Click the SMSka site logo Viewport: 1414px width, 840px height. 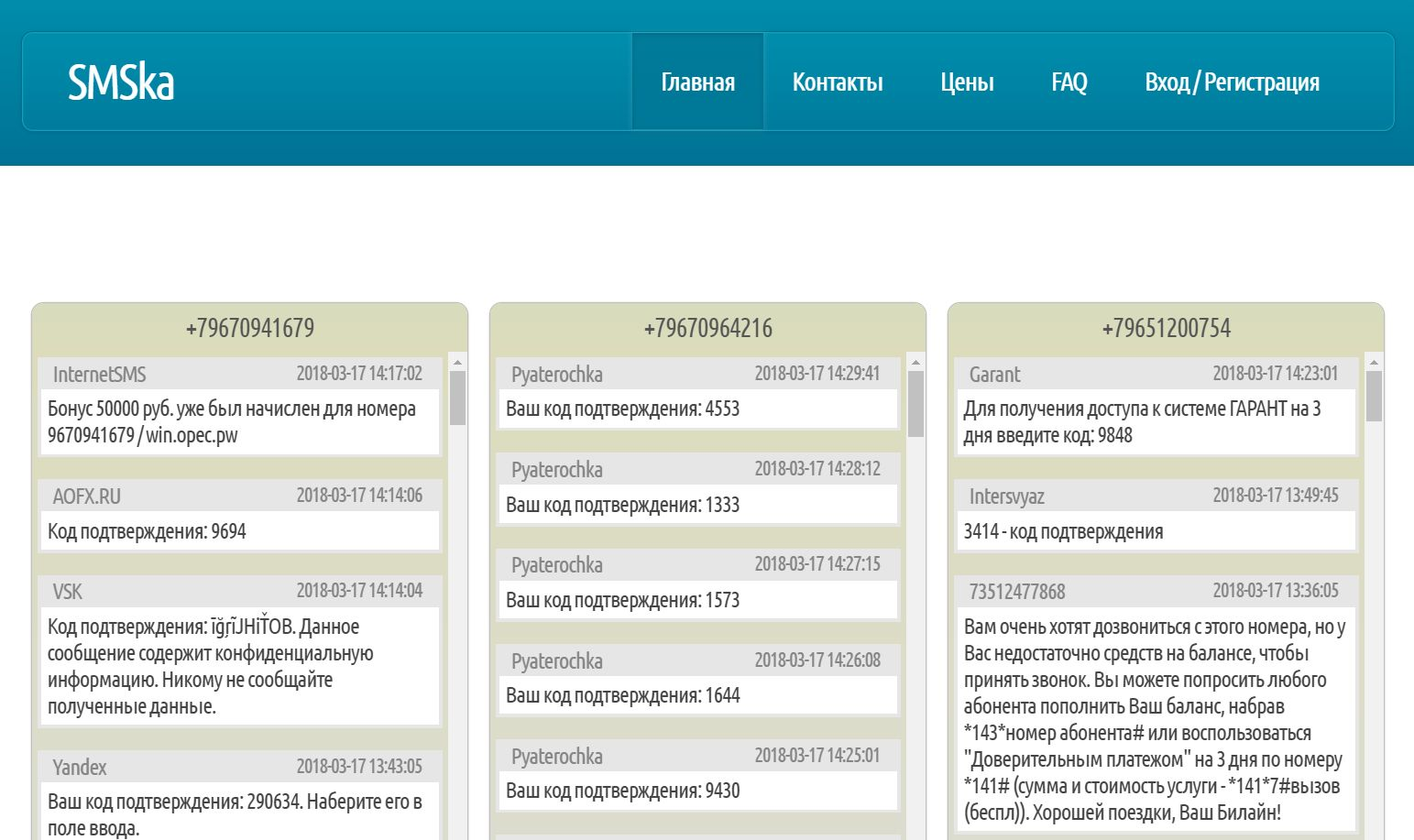coord(121,82)
